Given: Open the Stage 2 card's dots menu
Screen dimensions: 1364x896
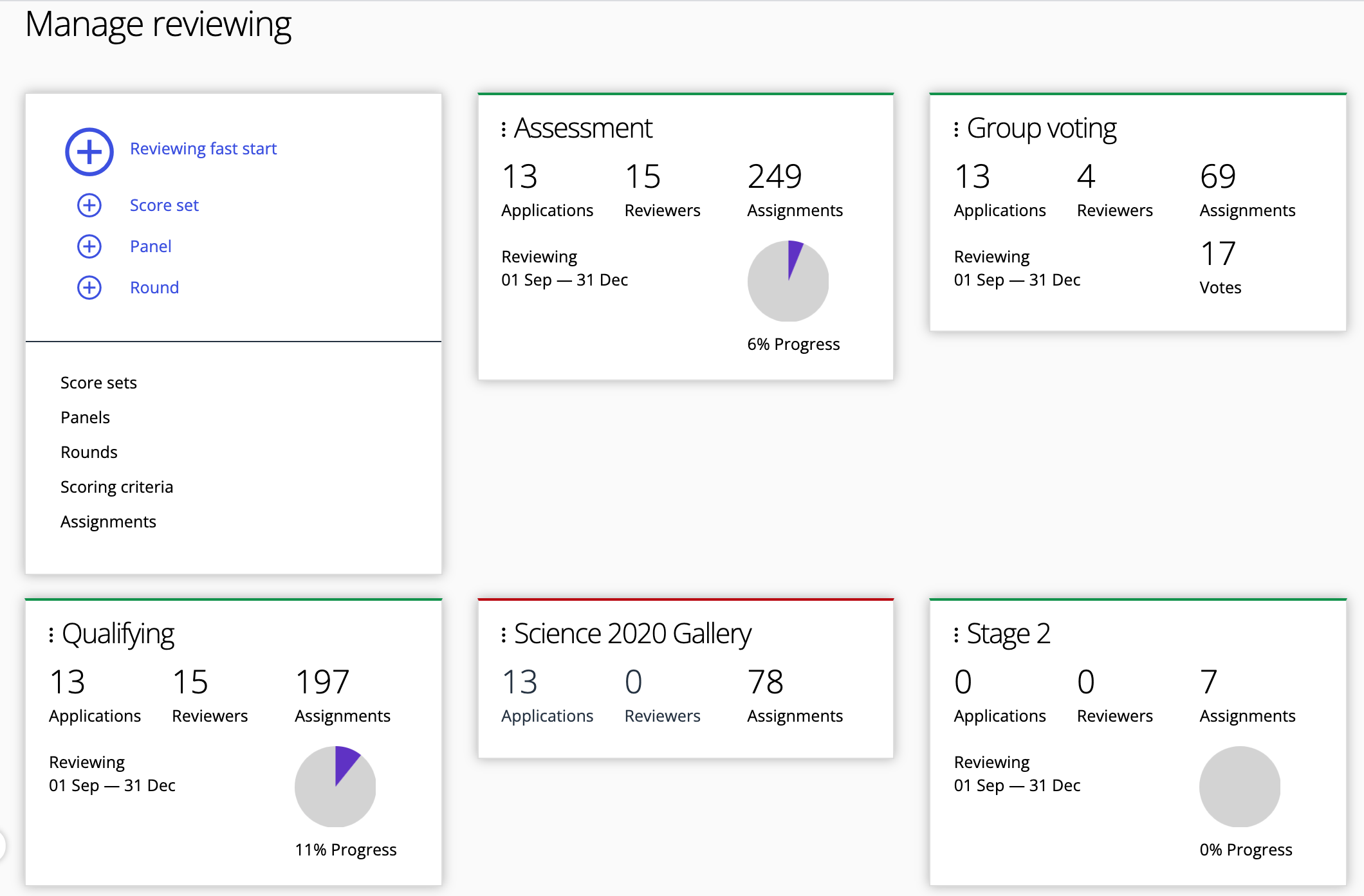Looking at the screenshot, I should tap(956, 635).
